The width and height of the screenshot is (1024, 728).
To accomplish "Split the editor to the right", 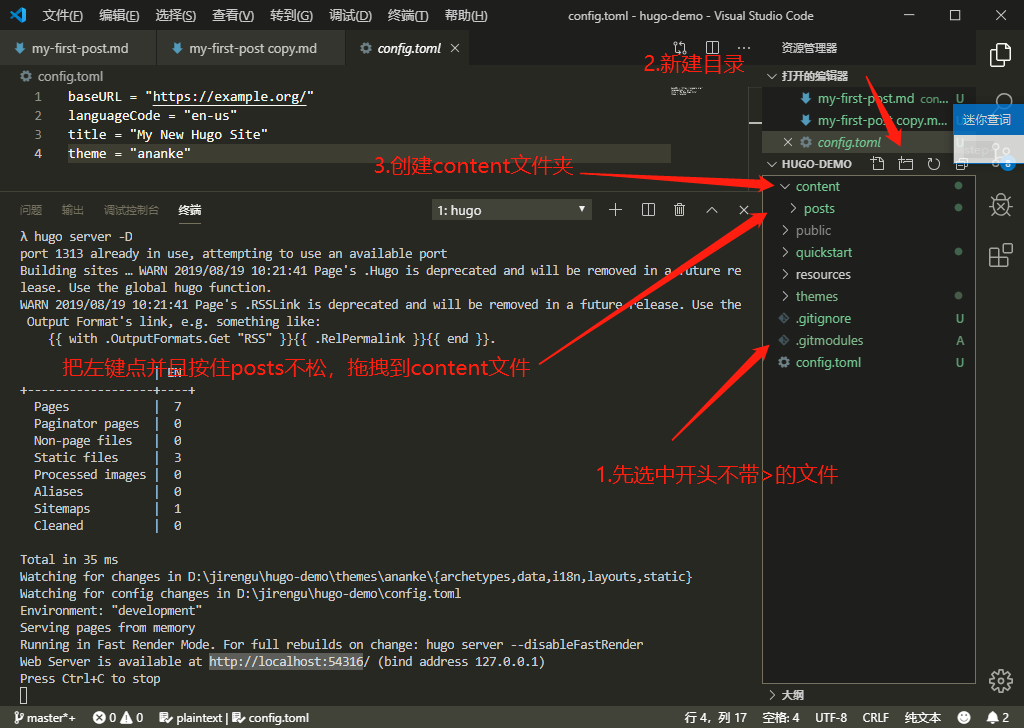I will click(712, 48).
